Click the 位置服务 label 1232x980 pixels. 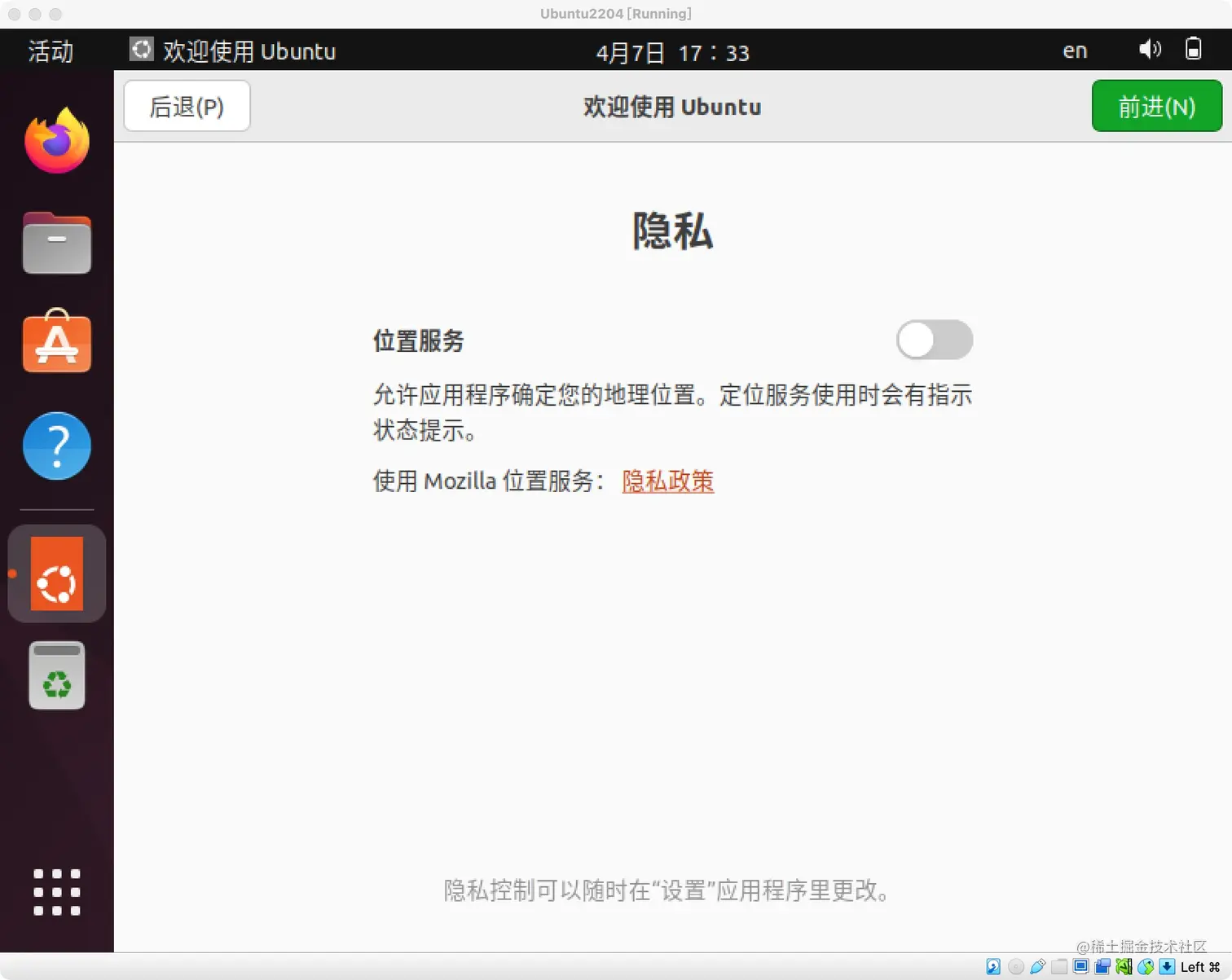(419, 341)
